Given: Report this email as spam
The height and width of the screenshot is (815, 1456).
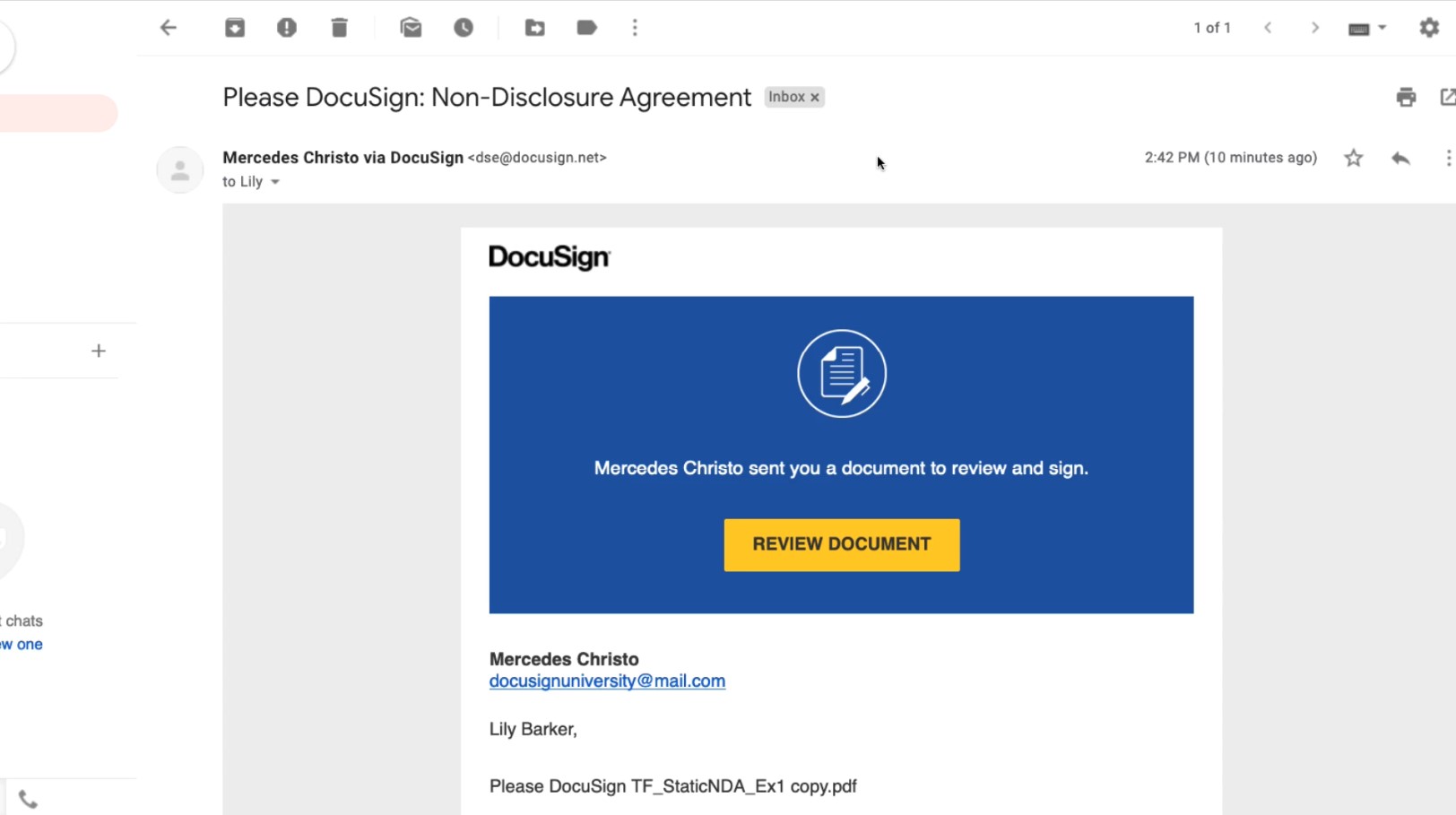Looking at the screenshot, I should (287, 28).
